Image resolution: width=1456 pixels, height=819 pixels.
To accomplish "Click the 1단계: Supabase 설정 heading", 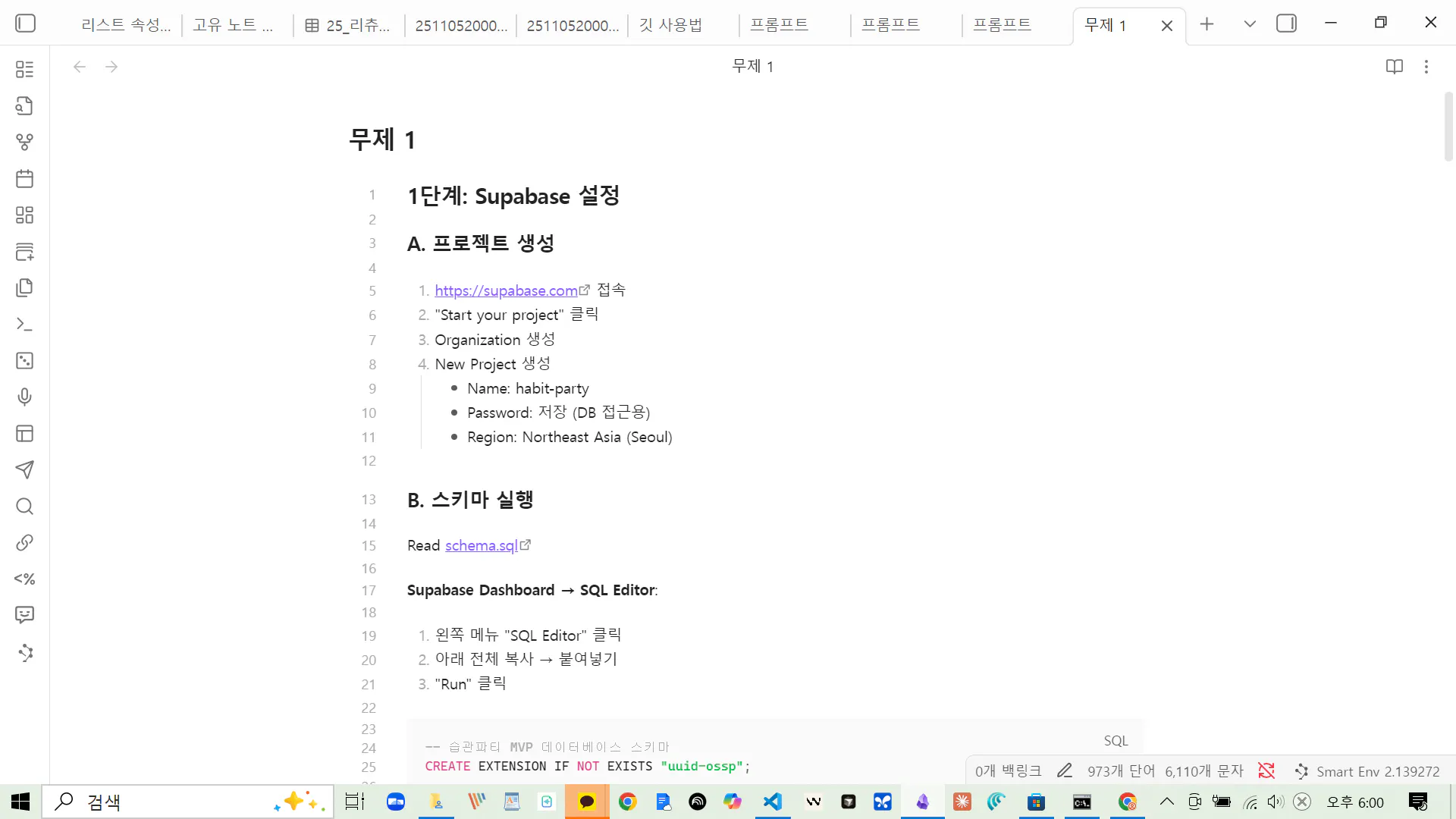I will click(x=513, y=196).
